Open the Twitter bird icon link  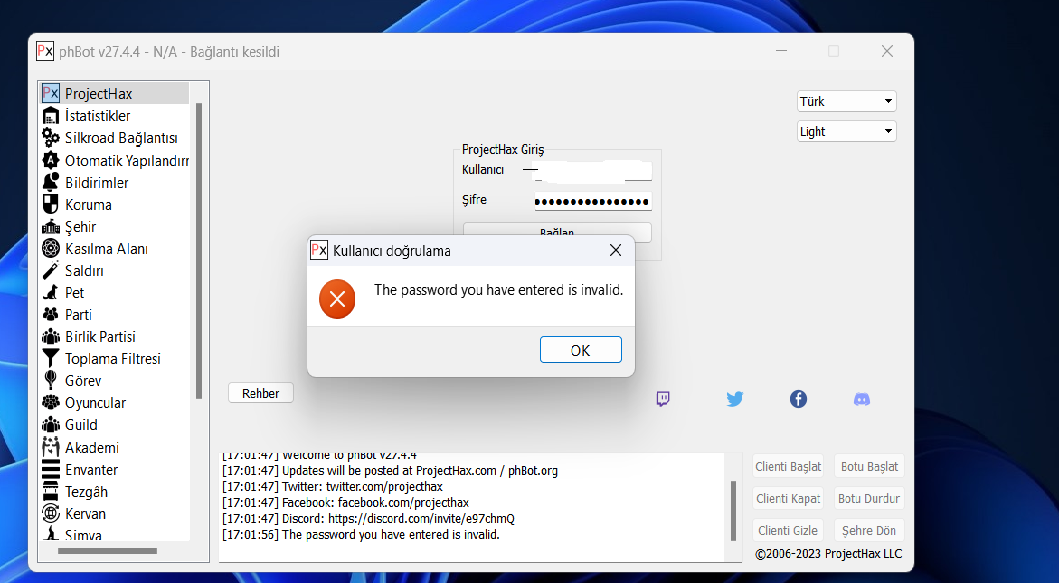click(x=735, y=399)
